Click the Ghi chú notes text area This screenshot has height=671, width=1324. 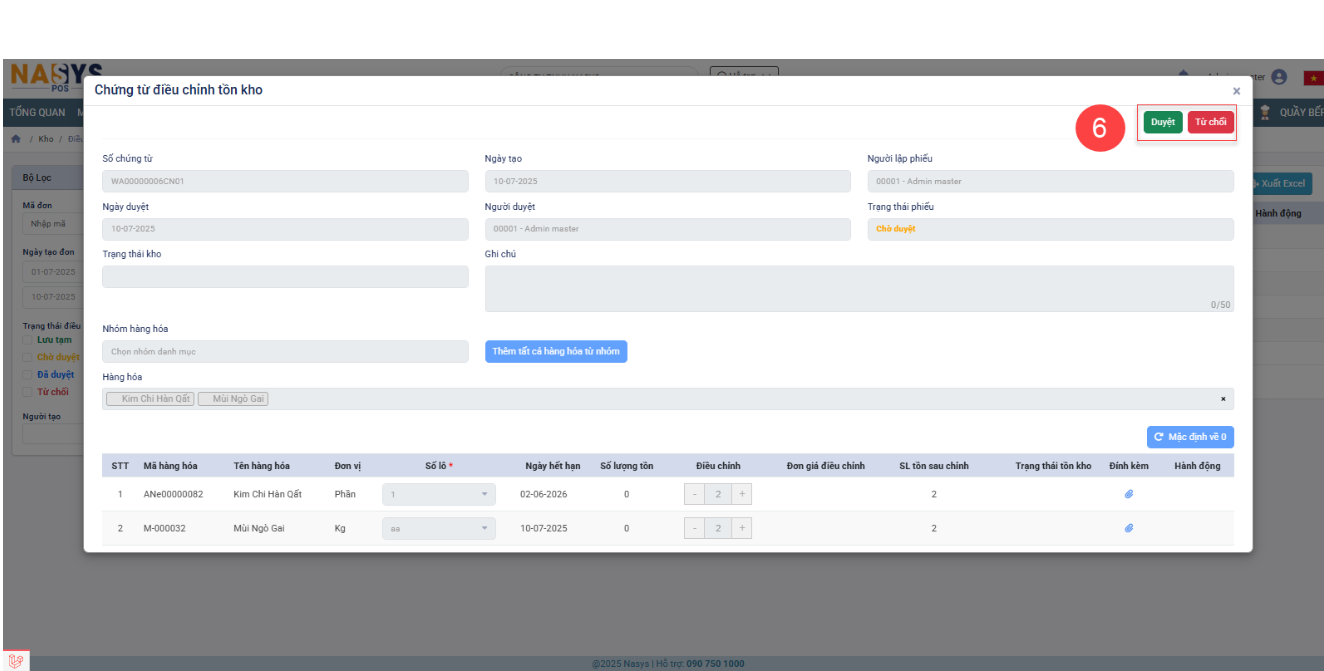858,288
